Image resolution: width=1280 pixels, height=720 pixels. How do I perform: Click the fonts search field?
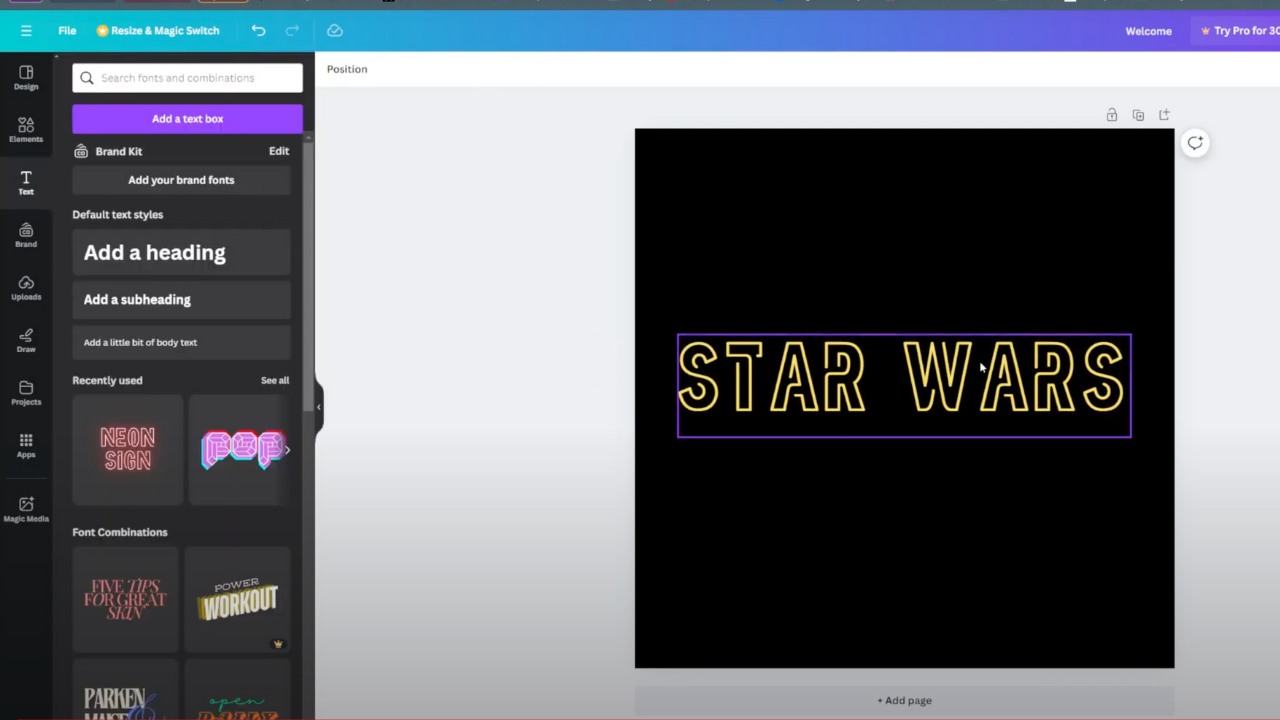[x=187, y=78]
